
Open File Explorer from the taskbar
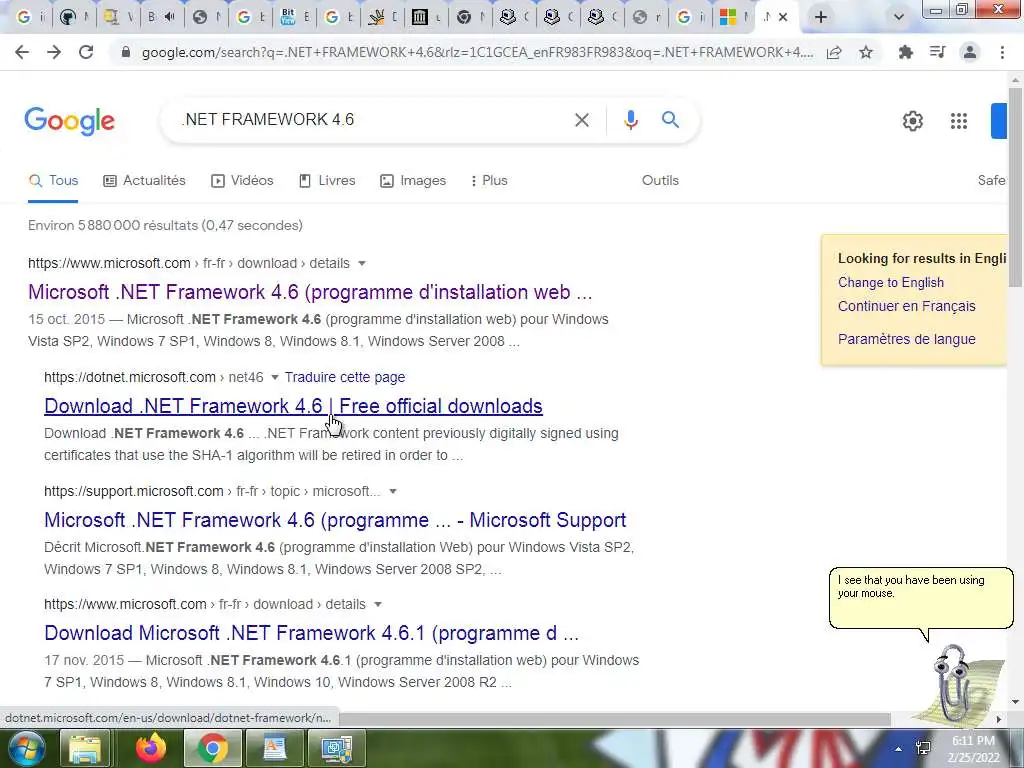[85, 748]
